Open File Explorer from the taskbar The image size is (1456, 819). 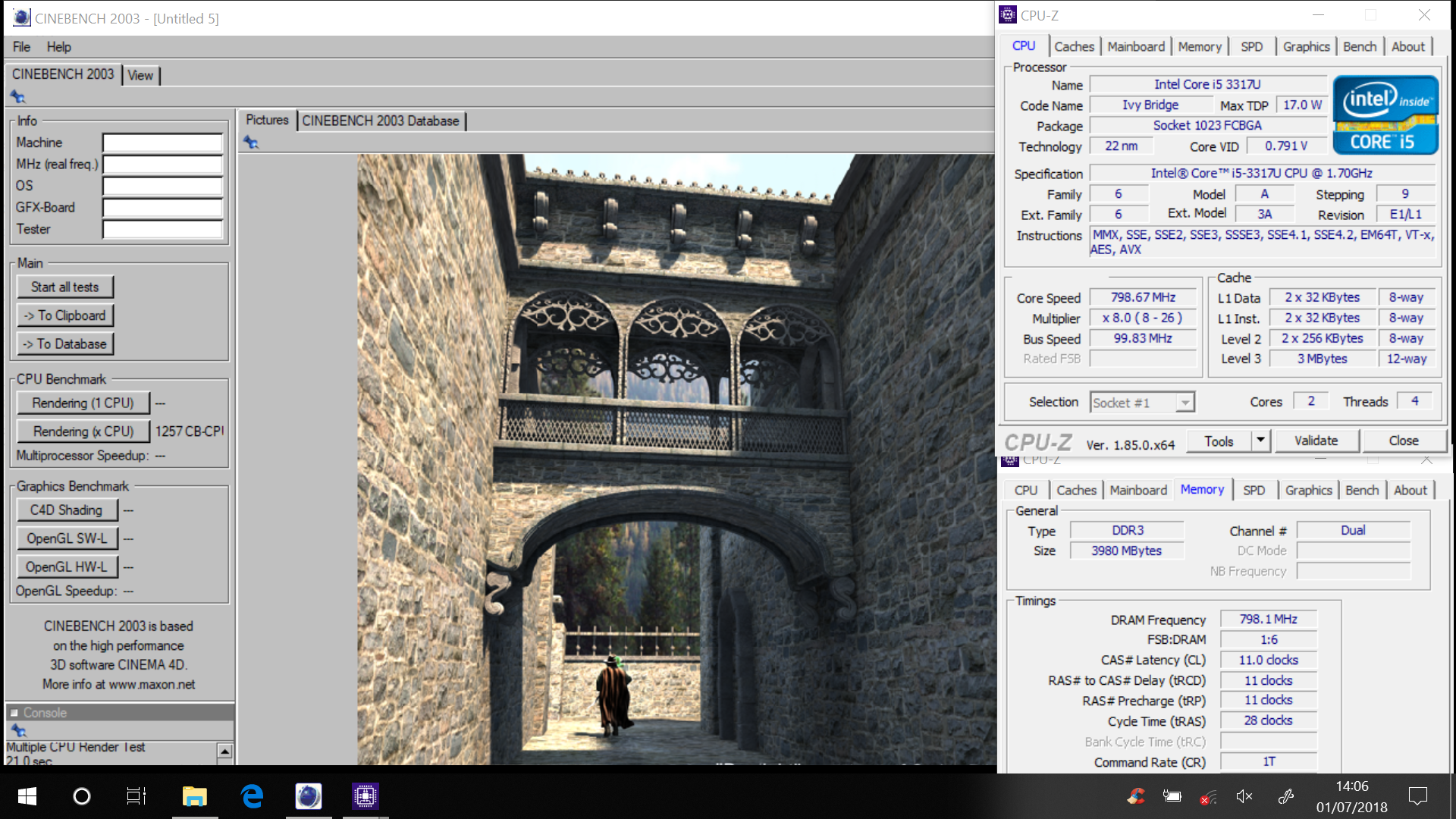click(x=195, y=796)
